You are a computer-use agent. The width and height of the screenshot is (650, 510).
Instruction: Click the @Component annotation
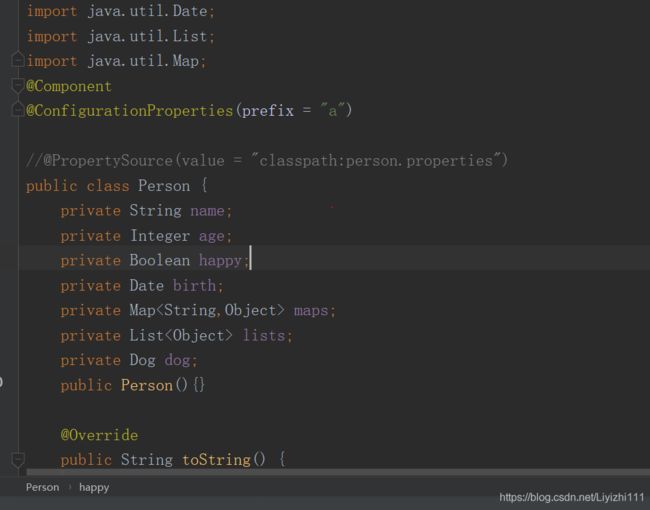tap(68, 86)
